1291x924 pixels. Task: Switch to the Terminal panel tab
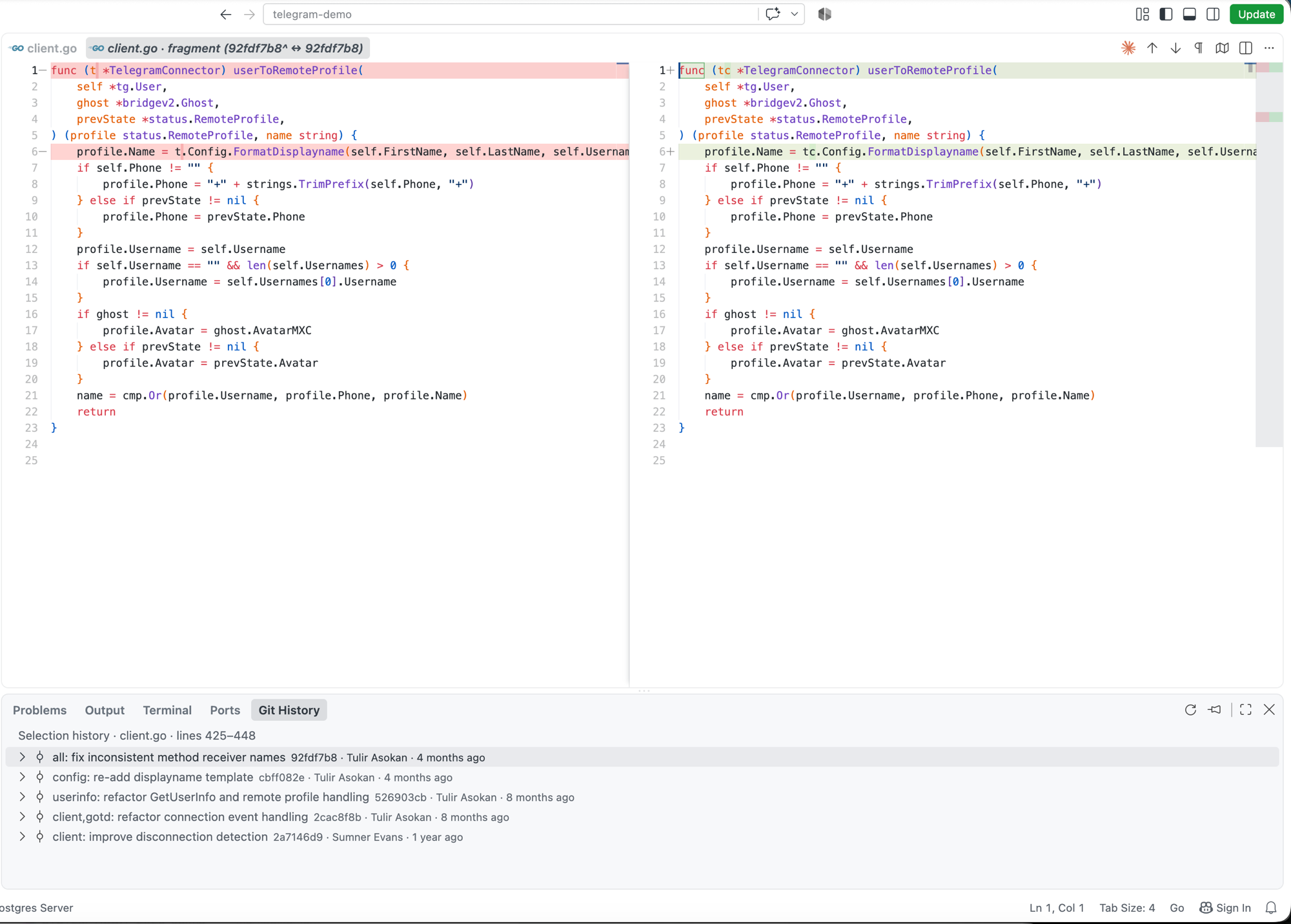[x=167, y=710]
